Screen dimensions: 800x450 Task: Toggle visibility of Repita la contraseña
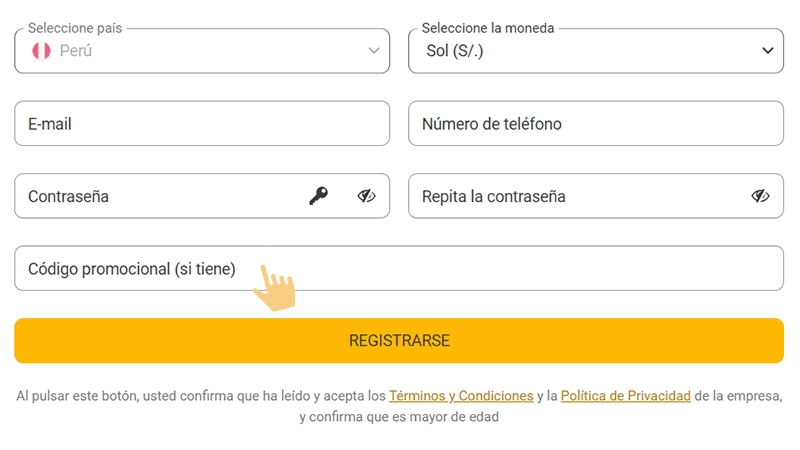[760, 196]
